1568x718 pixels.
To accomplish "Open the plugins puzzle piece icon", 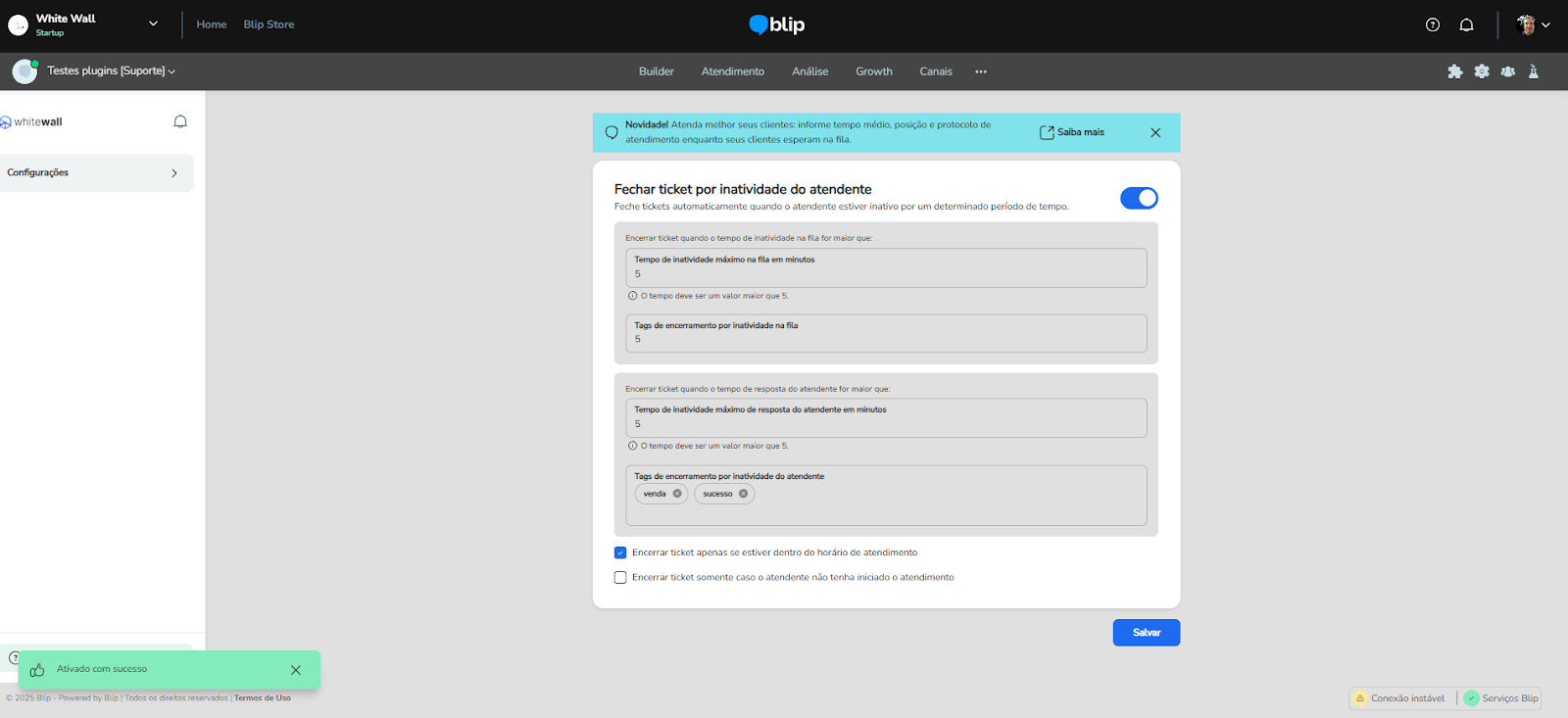I will [1455, 72].
